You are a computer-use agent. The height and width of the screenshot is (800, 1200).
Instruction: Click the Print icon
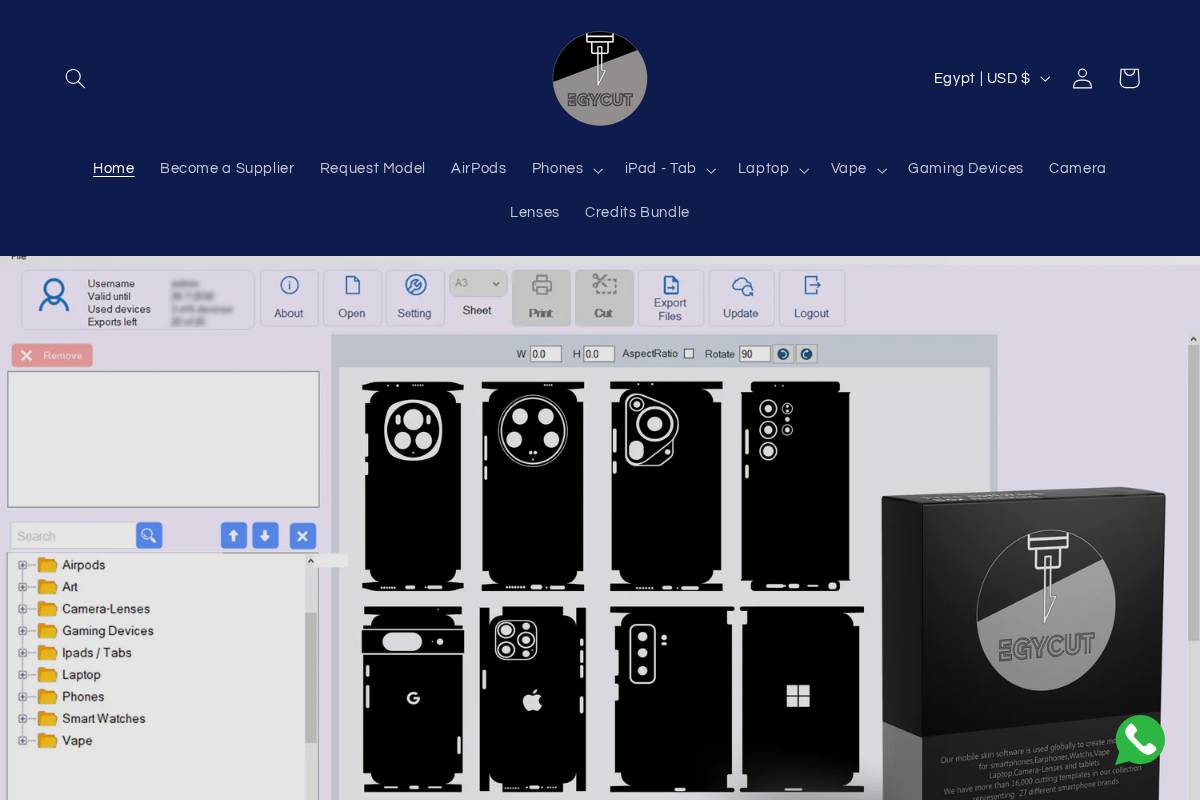coord(541,297)
